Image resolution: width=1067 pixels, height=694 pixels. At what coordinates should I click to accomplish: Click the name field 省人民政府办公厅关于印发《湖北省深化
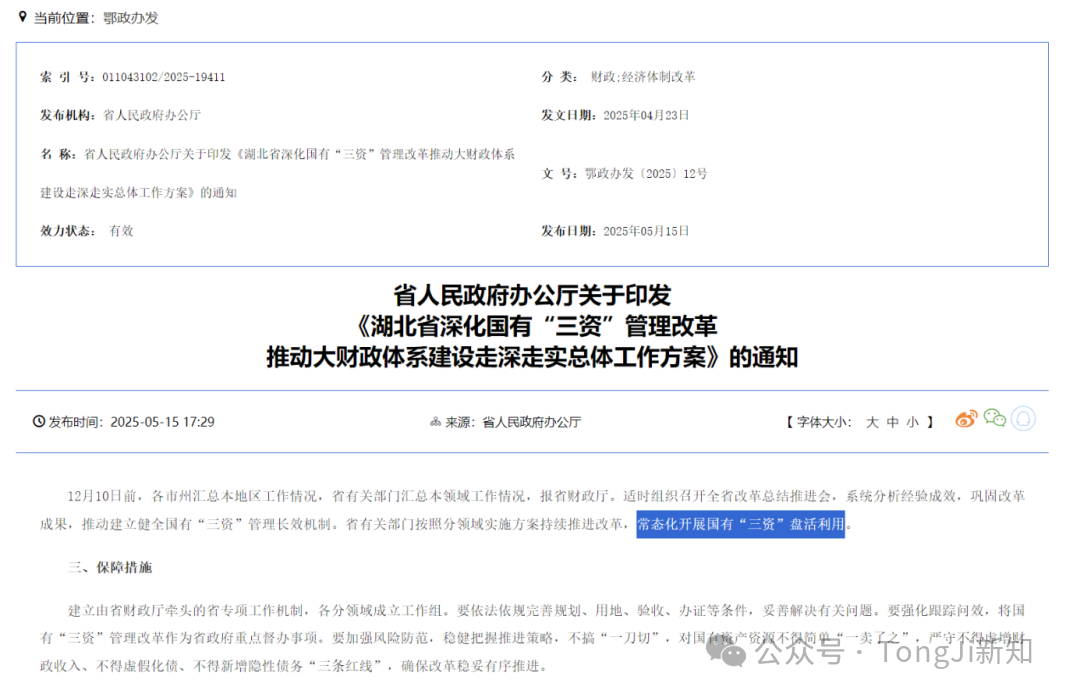click(x=278, y=174)
